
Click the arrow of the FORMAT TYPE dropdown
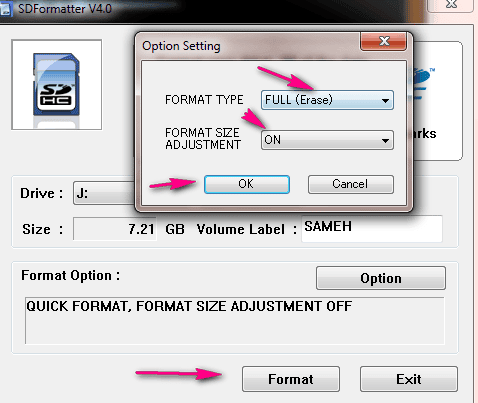pyautogui.click(x=385, y=100)
